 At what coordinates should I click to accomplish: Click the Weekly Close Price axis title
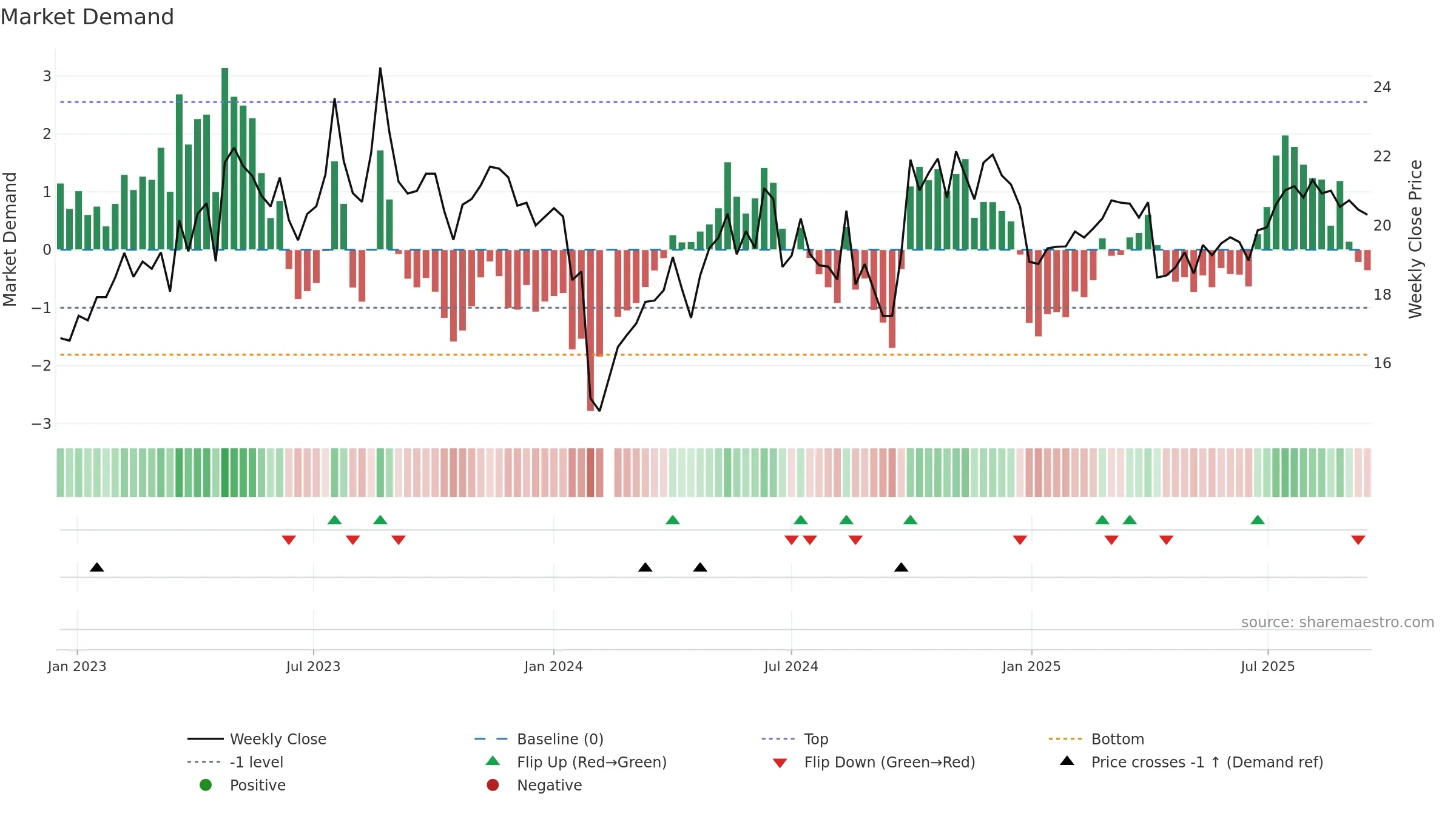coord(1415,239)
